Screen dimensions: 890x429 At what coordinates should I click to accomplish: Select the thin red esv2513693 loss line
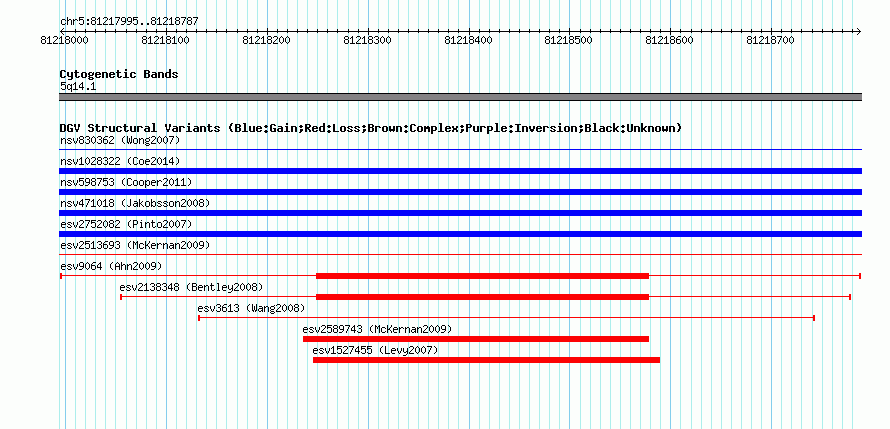pos(460,255)
